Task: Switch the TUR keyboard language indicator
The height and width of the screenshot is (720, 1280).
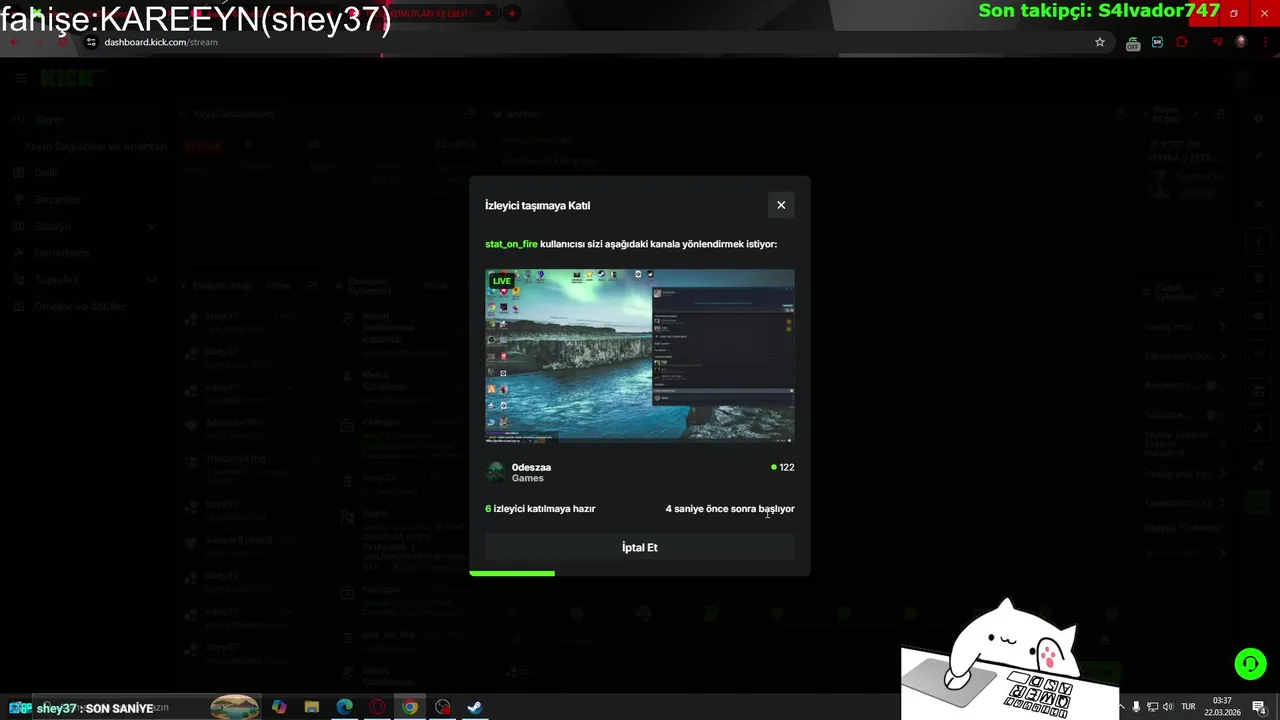Action: (x=1189, y=707)
